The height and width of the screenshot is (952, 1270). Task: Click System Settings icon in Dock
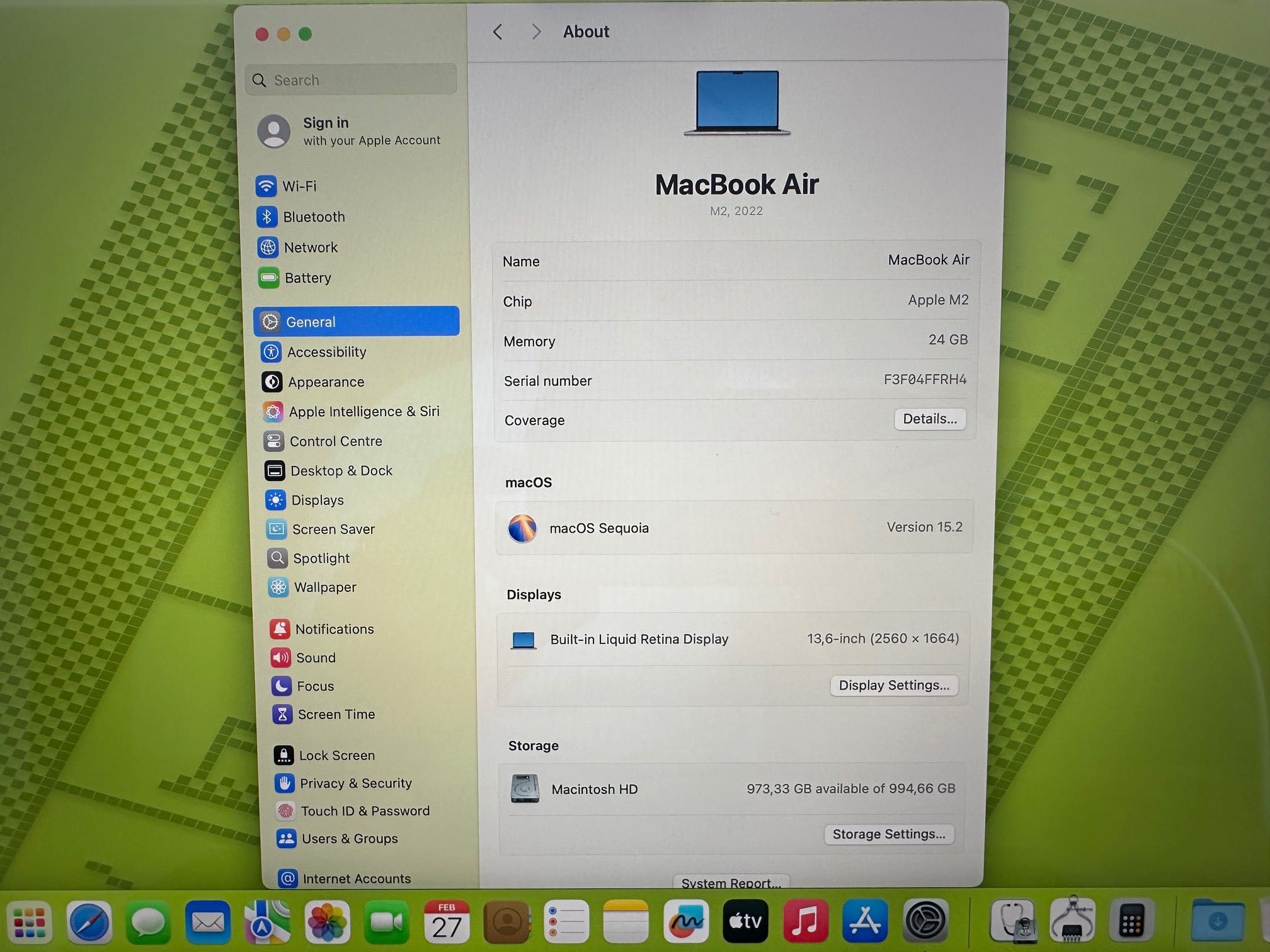pyautogui.click(x=925, y=921)
